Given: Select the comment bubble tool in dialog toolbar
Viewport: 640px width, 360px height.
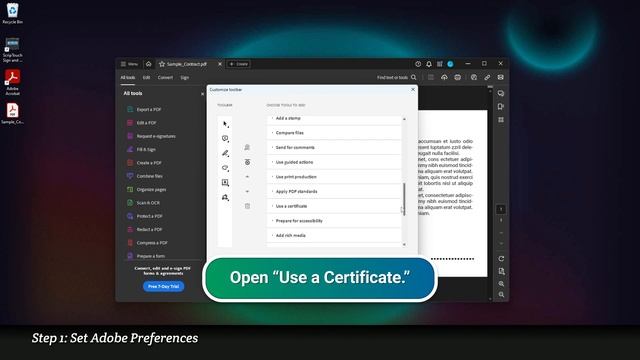Looking at the screenshot, I should 225,139.
